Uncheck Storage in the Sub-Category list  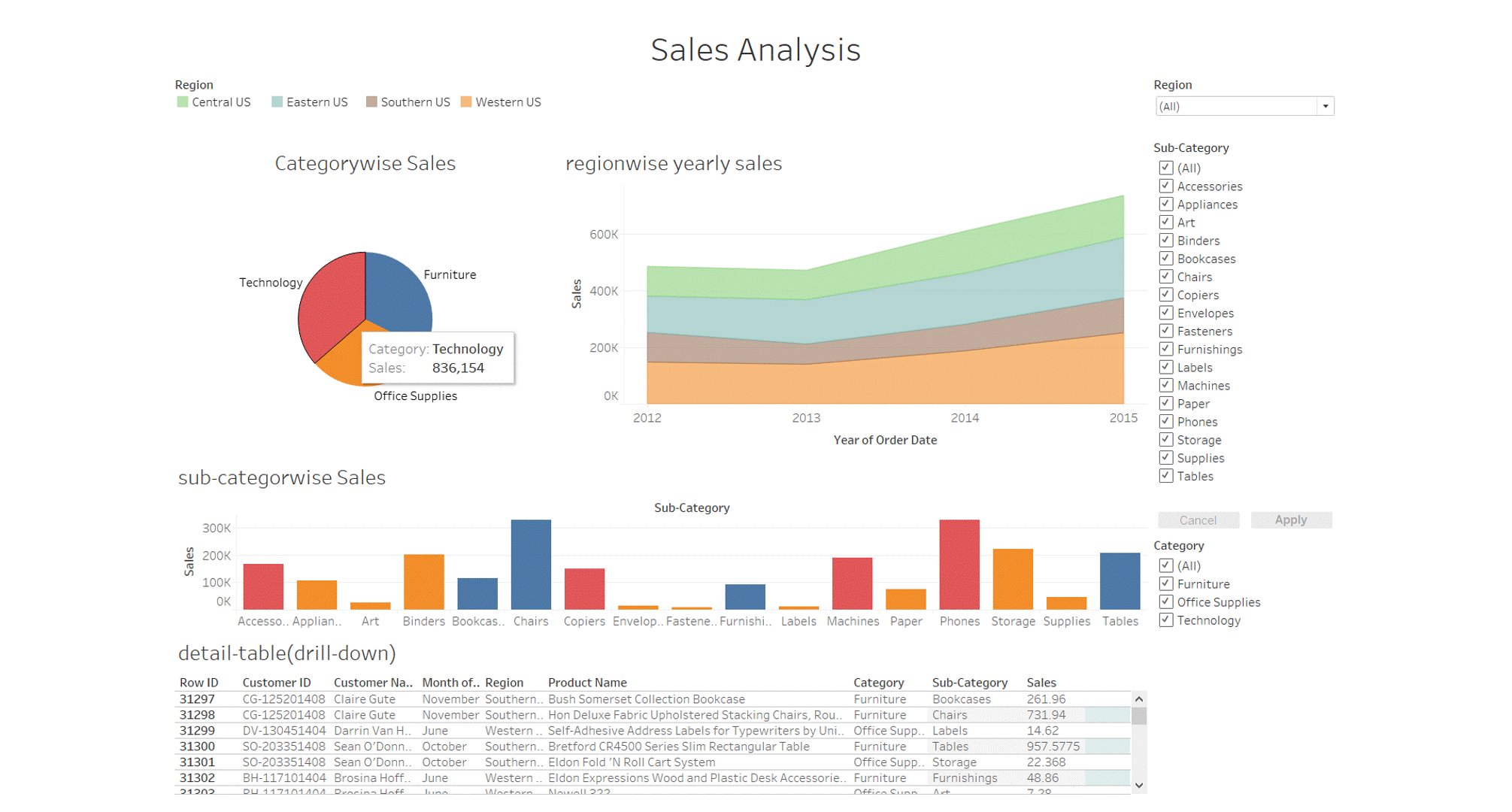tap(1165, 439)
